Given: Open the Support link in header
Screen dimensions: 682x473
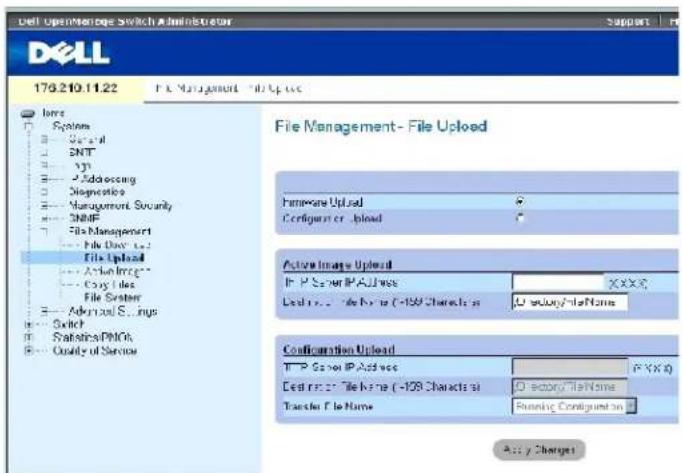Looking at the screenshot, I should click(628, 21).
